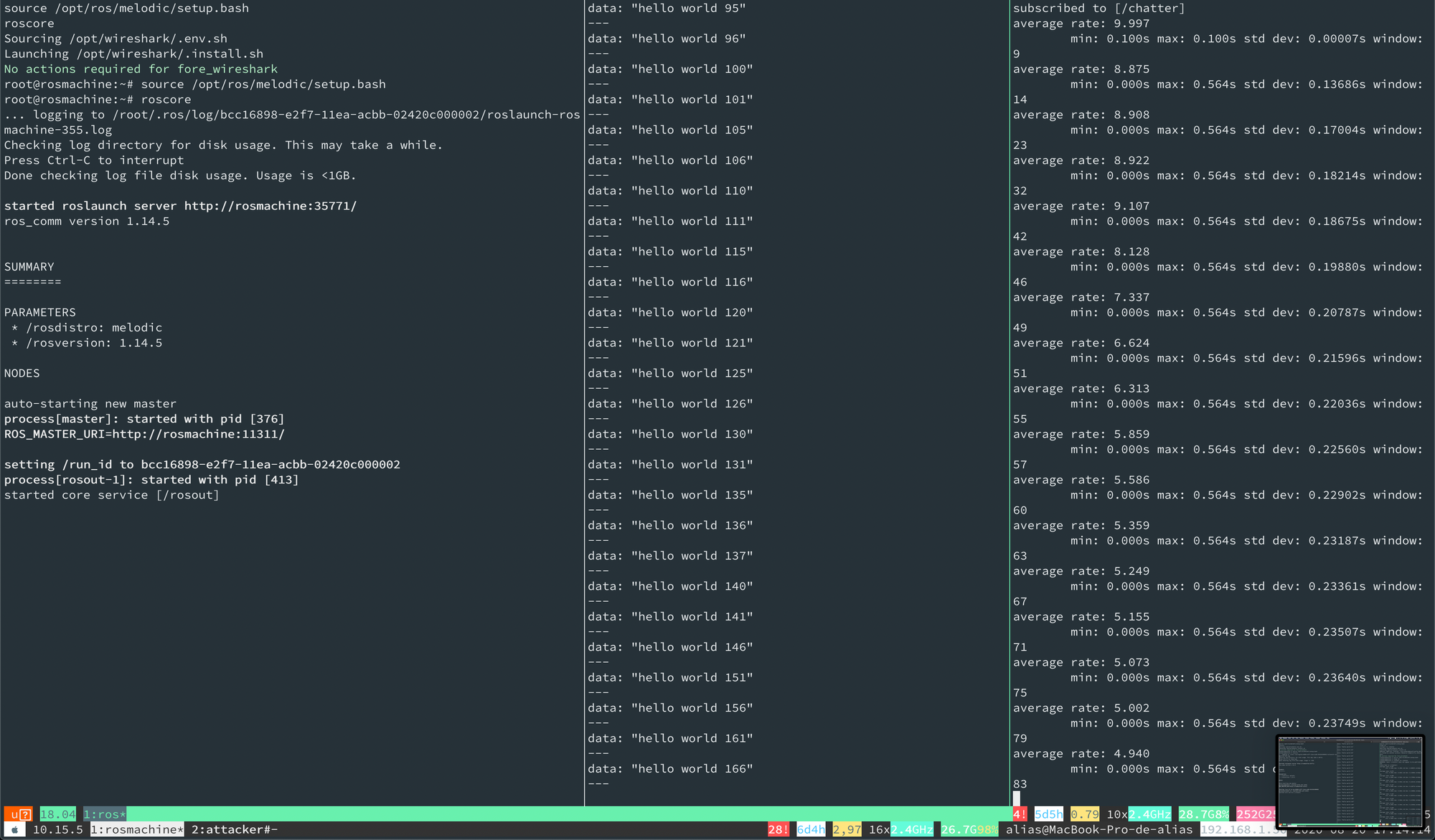Click the ROS_MASTER_URI http://rosmachine:11311/ link
Image resolution: width=1435 pixels, height=840 pixels.
click(x=199, y=434)
